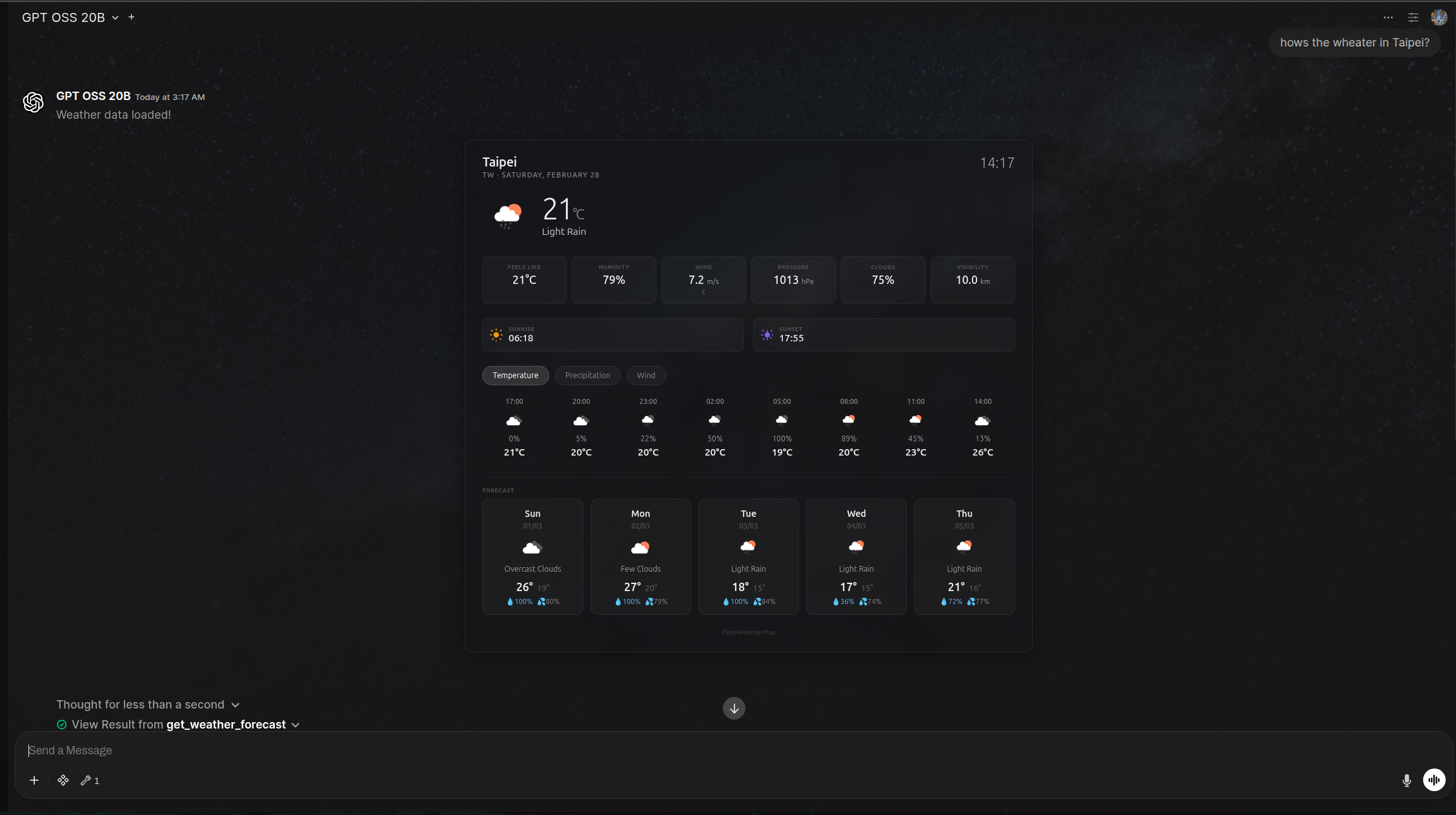Open the conversation options ellipsis menu
Image resolution: width=1456 pixels, height=815 pixels.
(x=1388, y=17)
